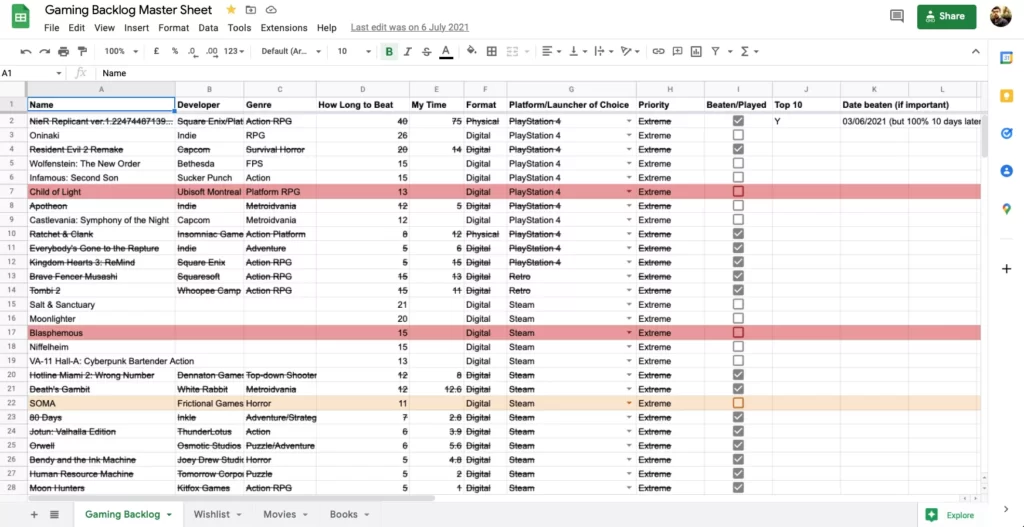Create a filter with funnel icon
The image size is (1024, 527).
715,51
